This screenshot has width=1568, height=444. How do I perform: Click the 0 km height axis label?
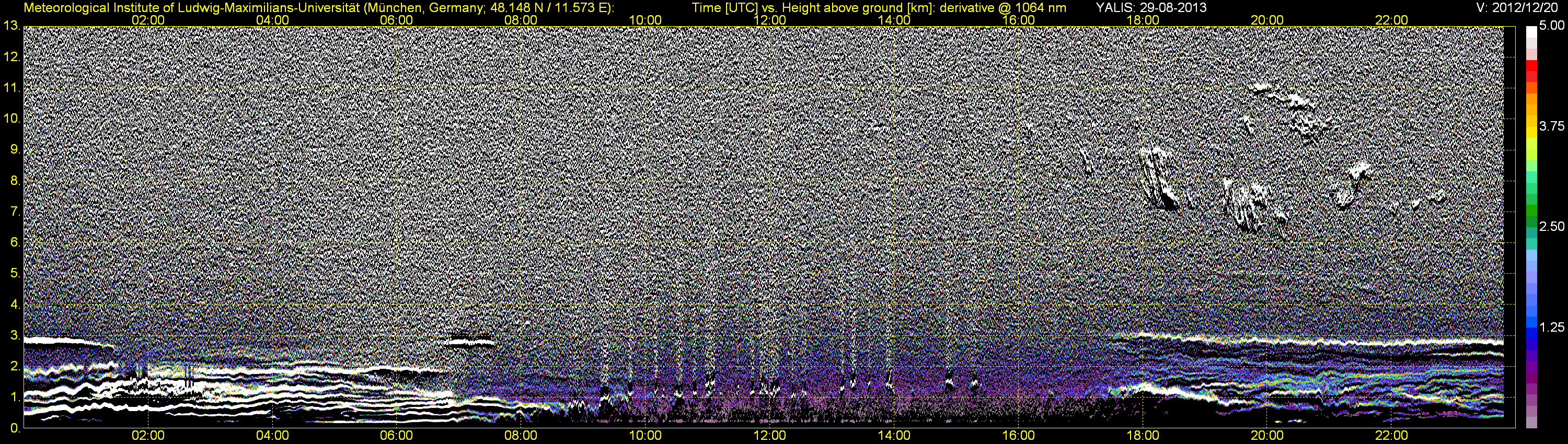(x=15, y=428)
